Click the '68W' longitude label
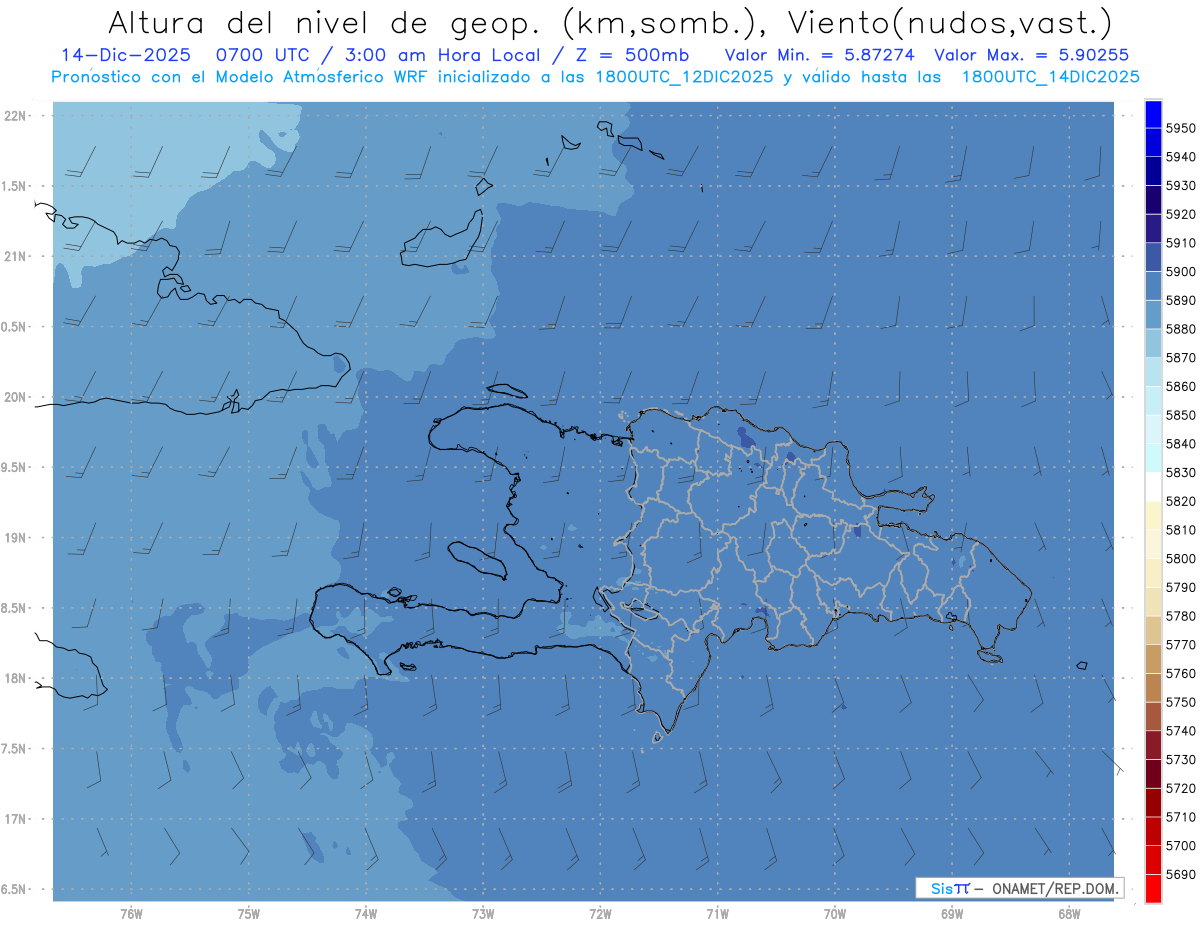 pyautogui.click(x=1069, y=914)
